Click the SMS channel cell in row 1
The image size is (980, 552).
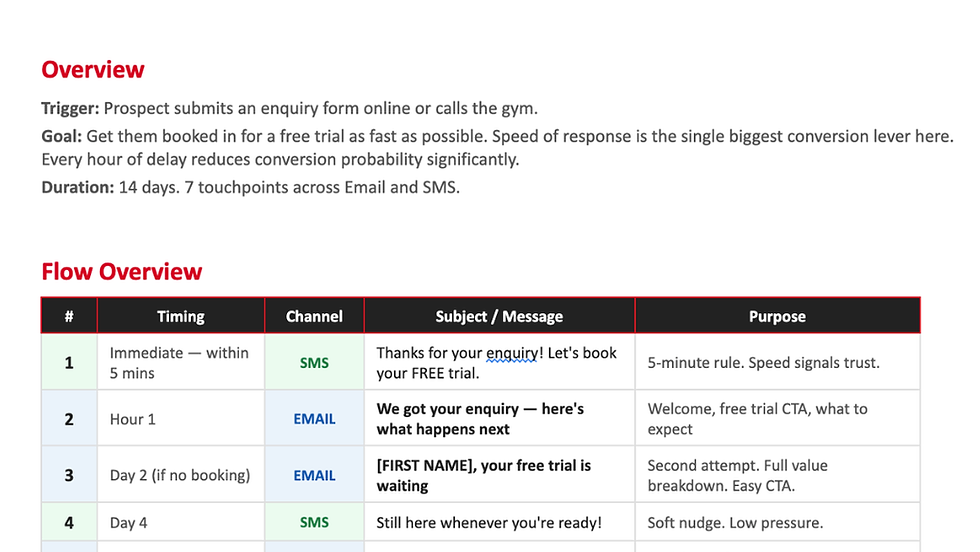click(x=314, y=363)
